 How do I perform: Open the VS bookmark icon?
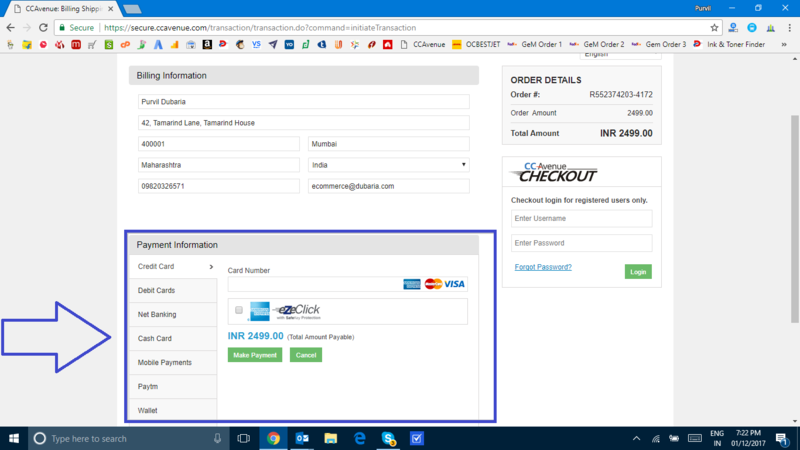coord(256,45)
